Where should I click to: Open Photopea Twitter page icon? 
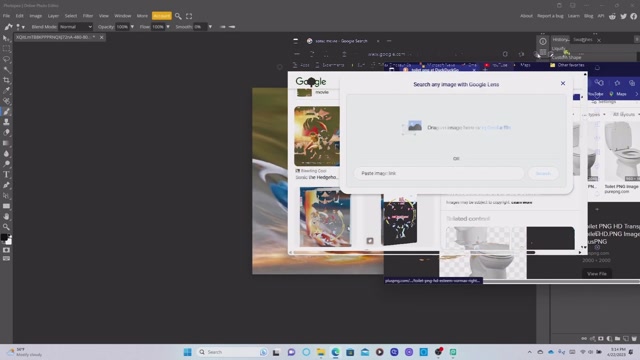[x=623, y=16]
